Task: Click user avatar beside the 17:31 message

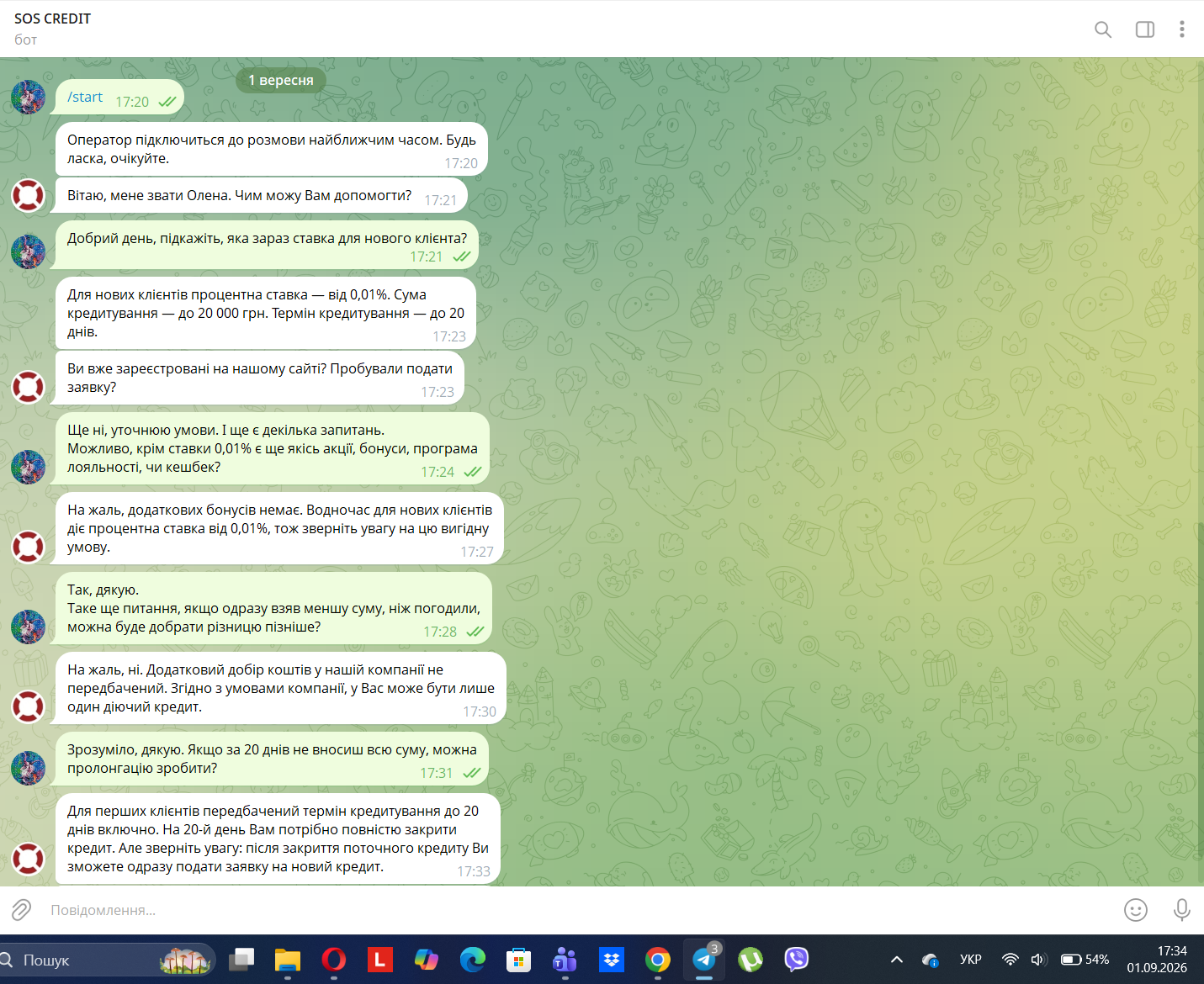Action: click(28, 768)
